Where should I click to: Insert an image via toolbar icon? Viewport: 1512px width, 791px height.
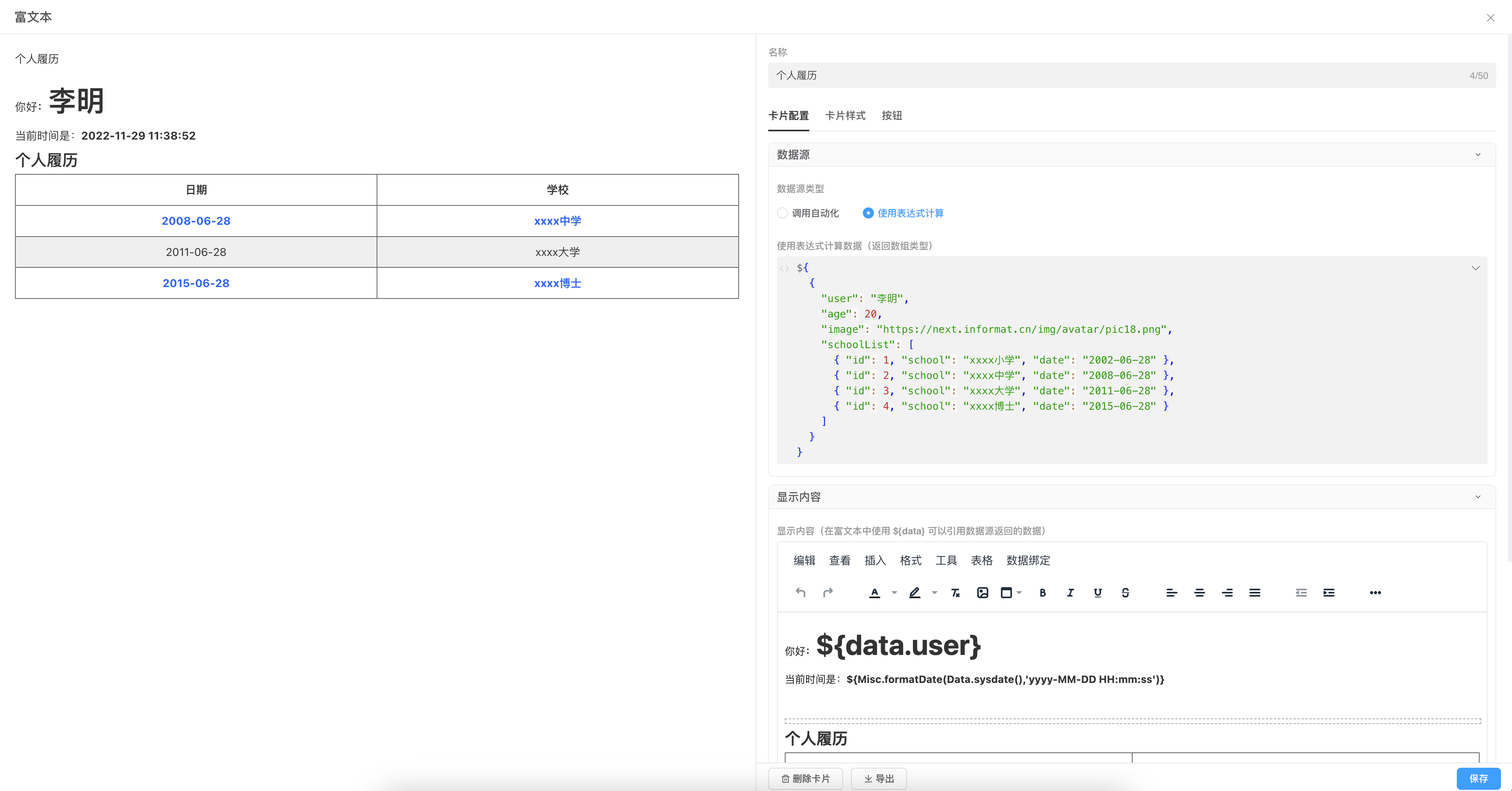tap(983, 593)
